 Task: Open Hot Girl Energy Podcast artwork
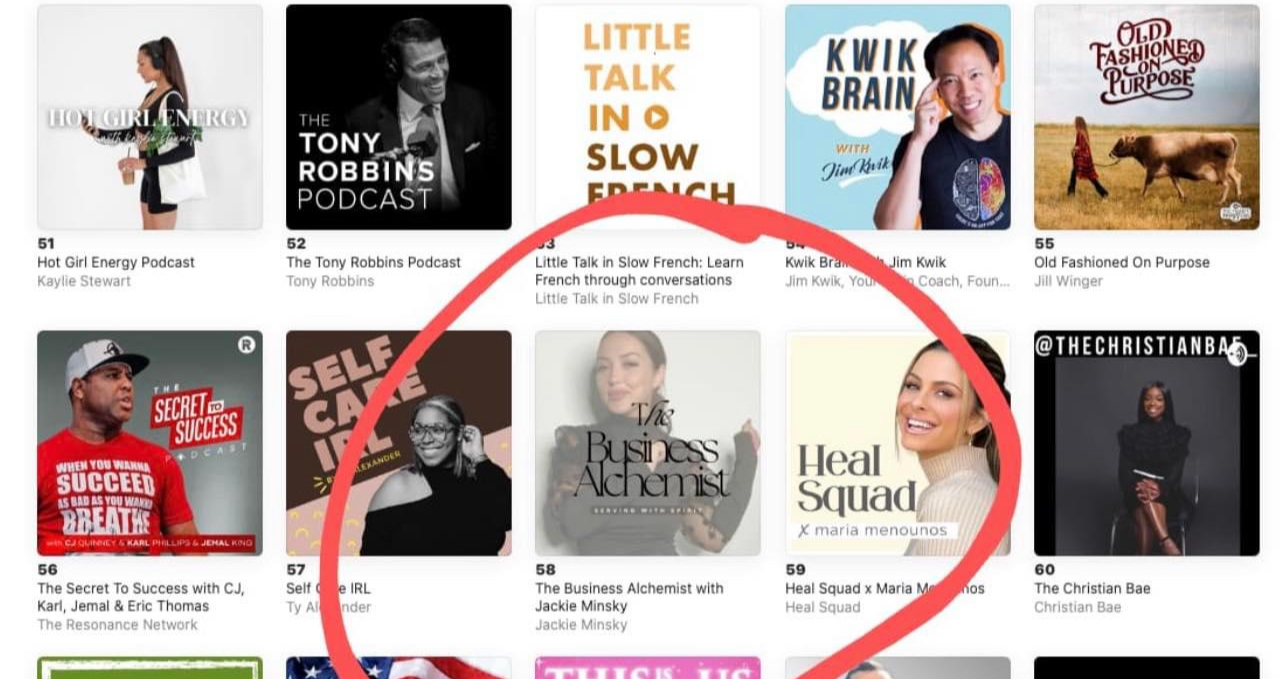tap(150, 117)
